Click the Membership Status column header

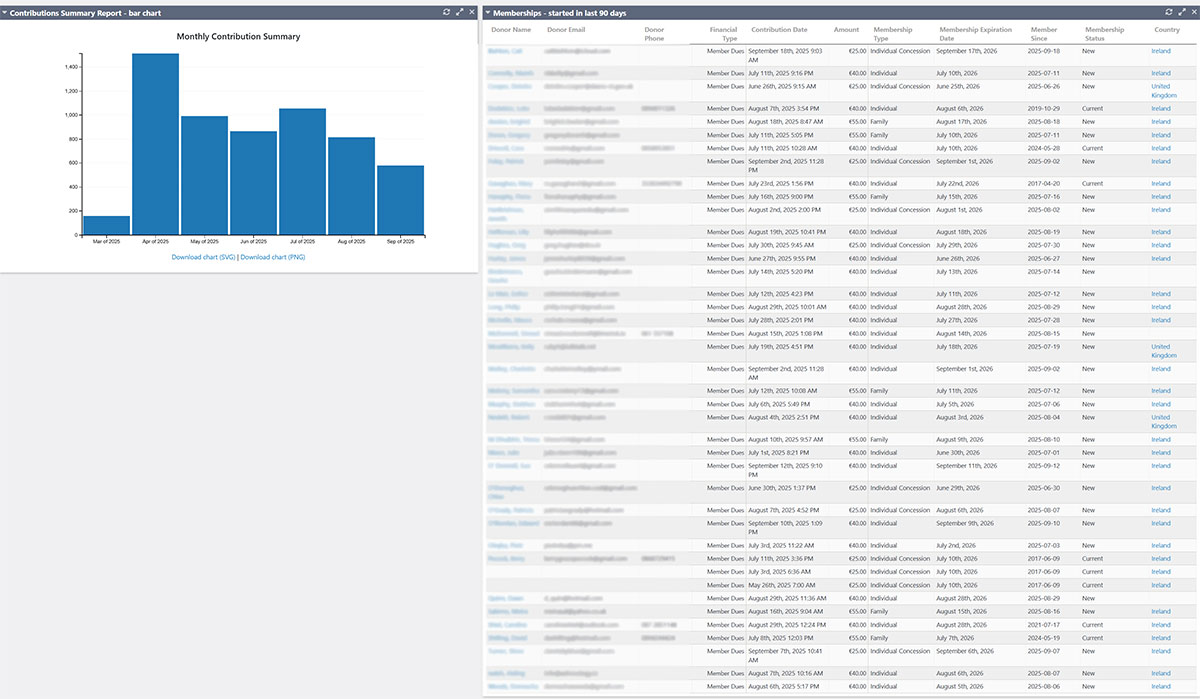coord(1104,34)
